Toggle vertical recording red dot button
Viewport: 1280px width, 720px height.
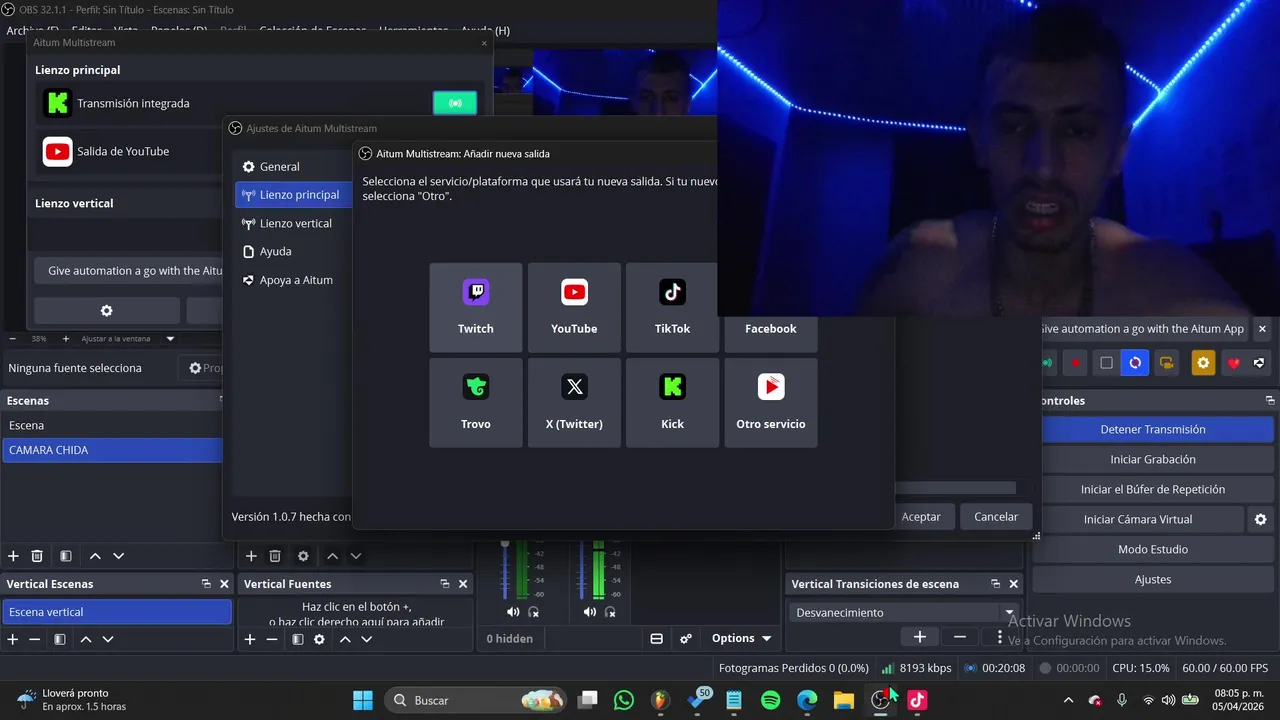point(1075,363)
